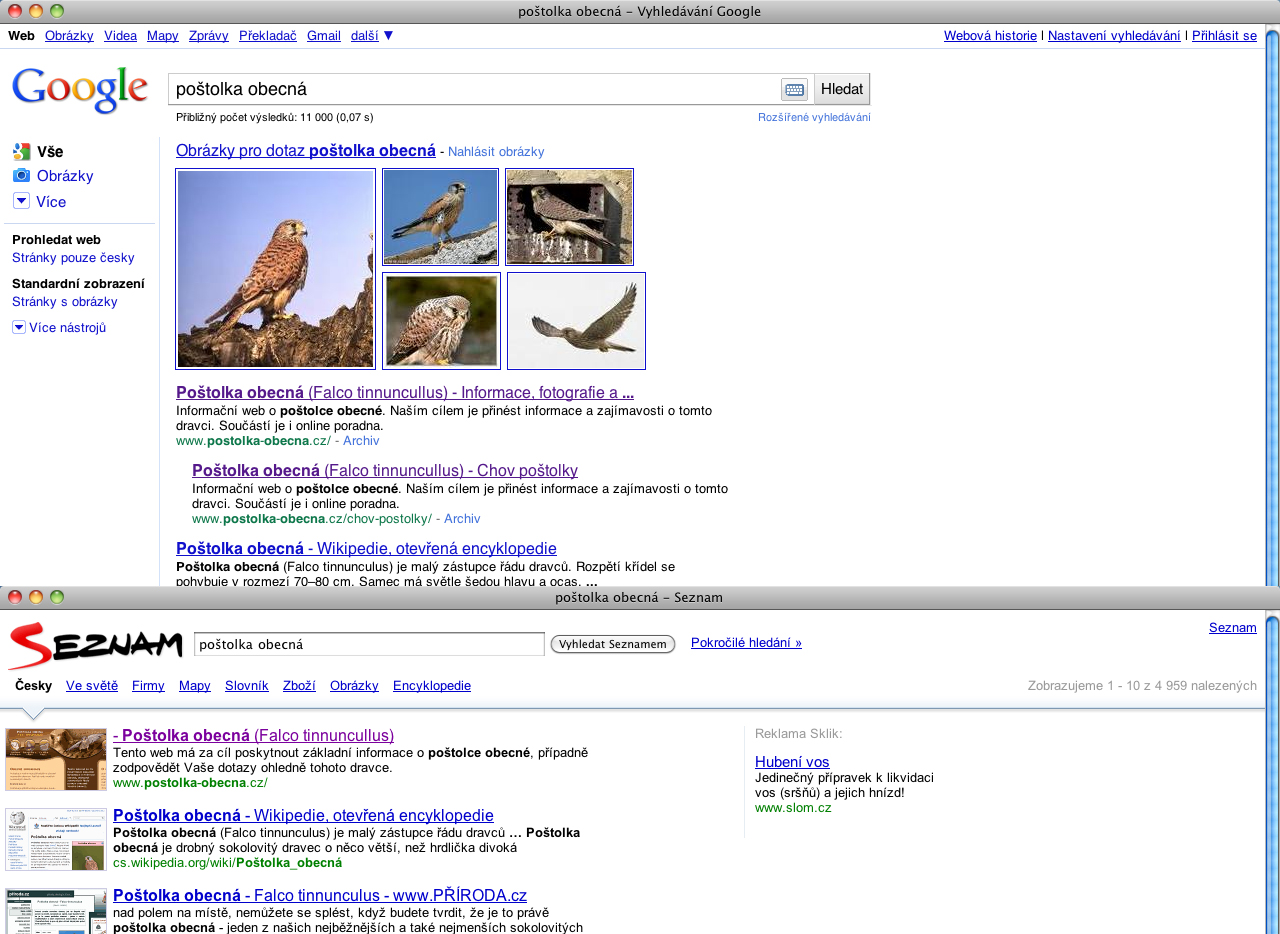Click www.slom.cz ad URL
1280x934 pixels.
(793, 807)
